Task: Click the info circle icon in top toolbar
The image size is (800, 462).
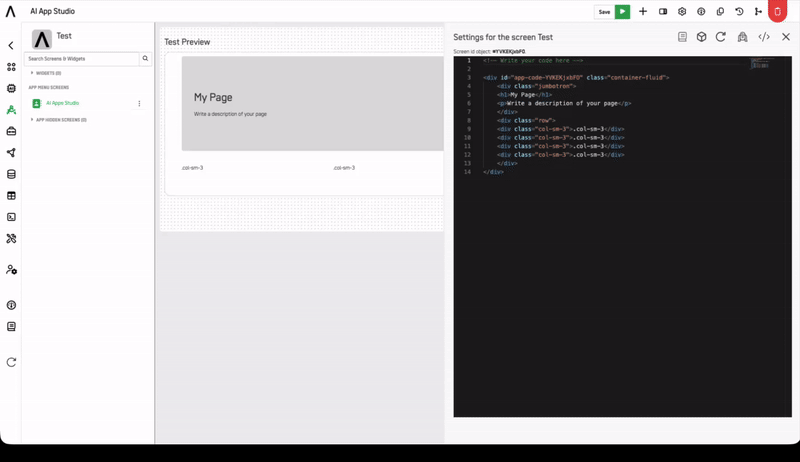Action: 701,11
